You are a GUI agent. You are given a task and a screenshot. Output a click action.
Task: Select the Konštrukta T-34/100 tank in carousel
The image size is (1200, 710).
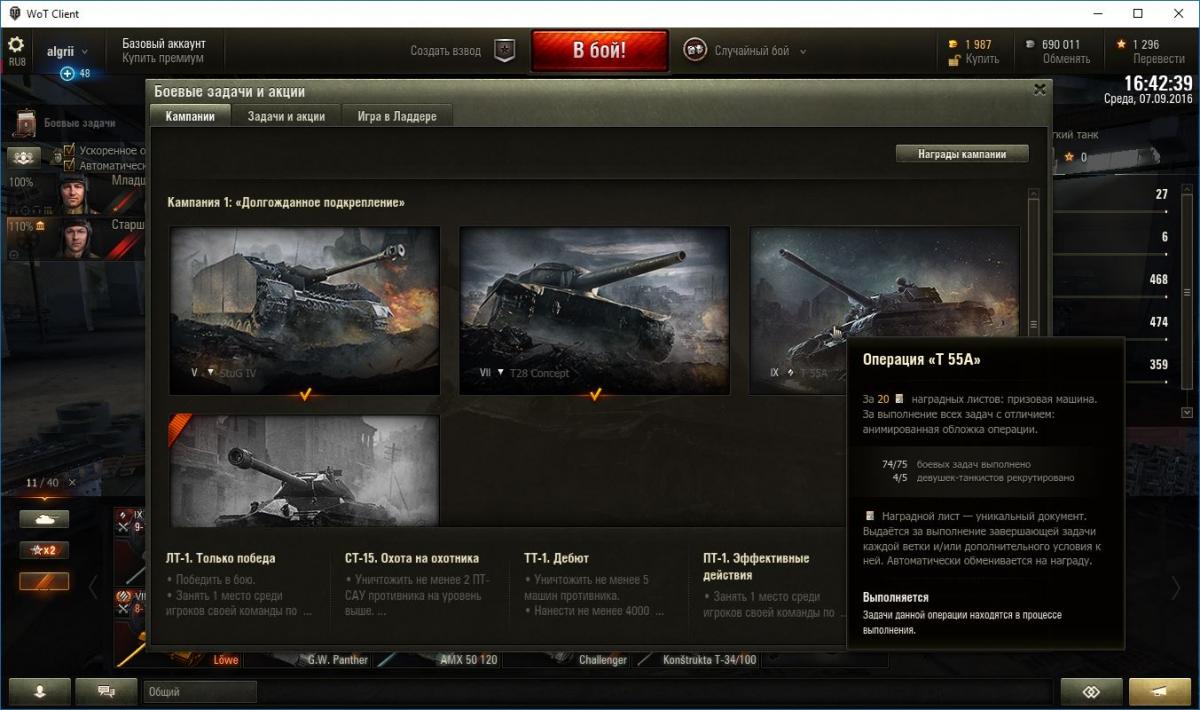point(710,659)
